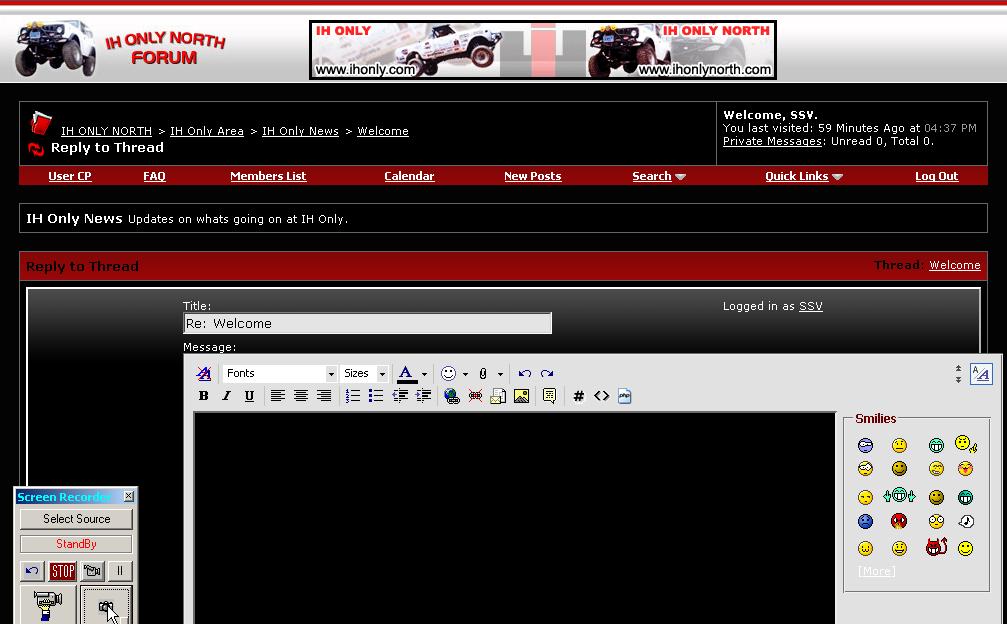Open Private Messages link
The width and height of the screenshot is (1007, 624).
click(x=773, y=141)
